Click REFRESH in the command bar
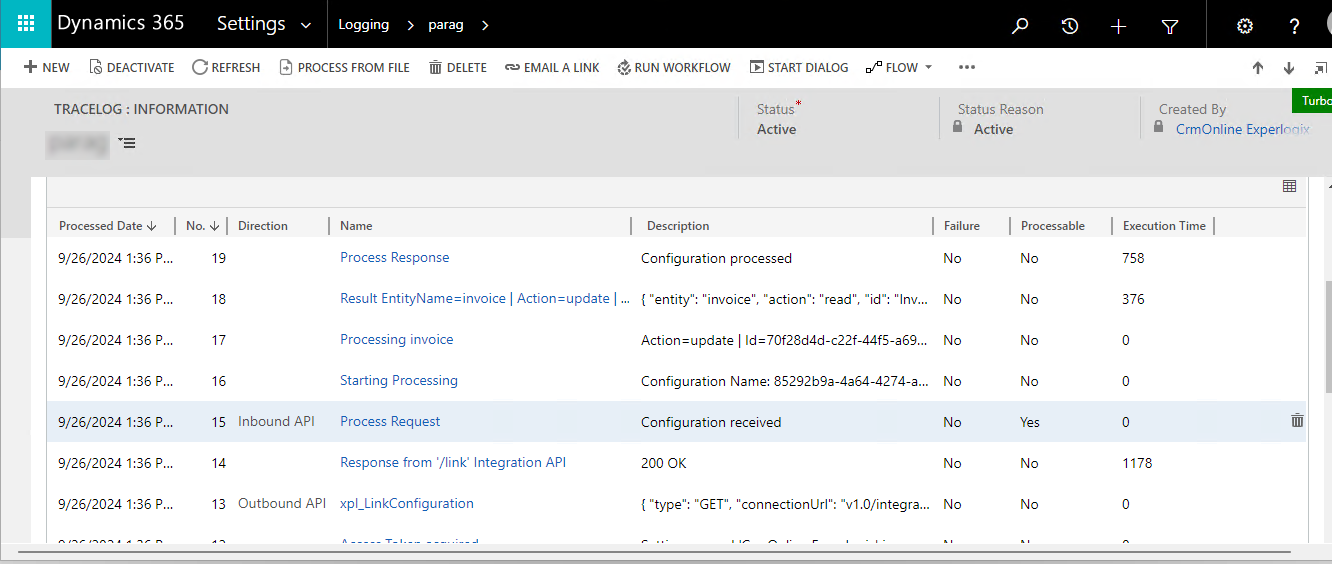Screen dimensions: 1332x564 coord(226,67)
